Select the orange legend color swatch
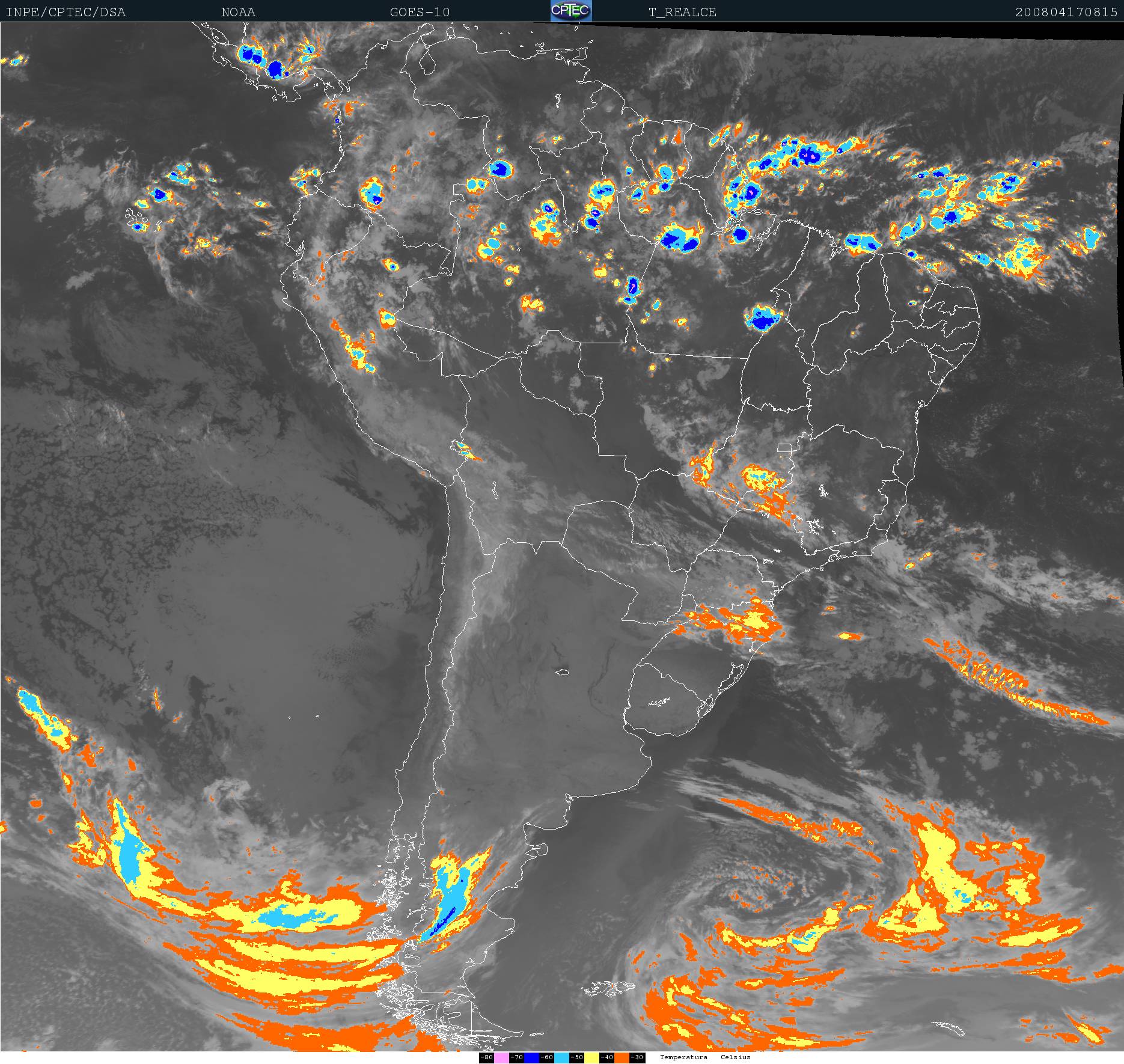This screenshot has width=1124, height=1064. click(622, 1057)
